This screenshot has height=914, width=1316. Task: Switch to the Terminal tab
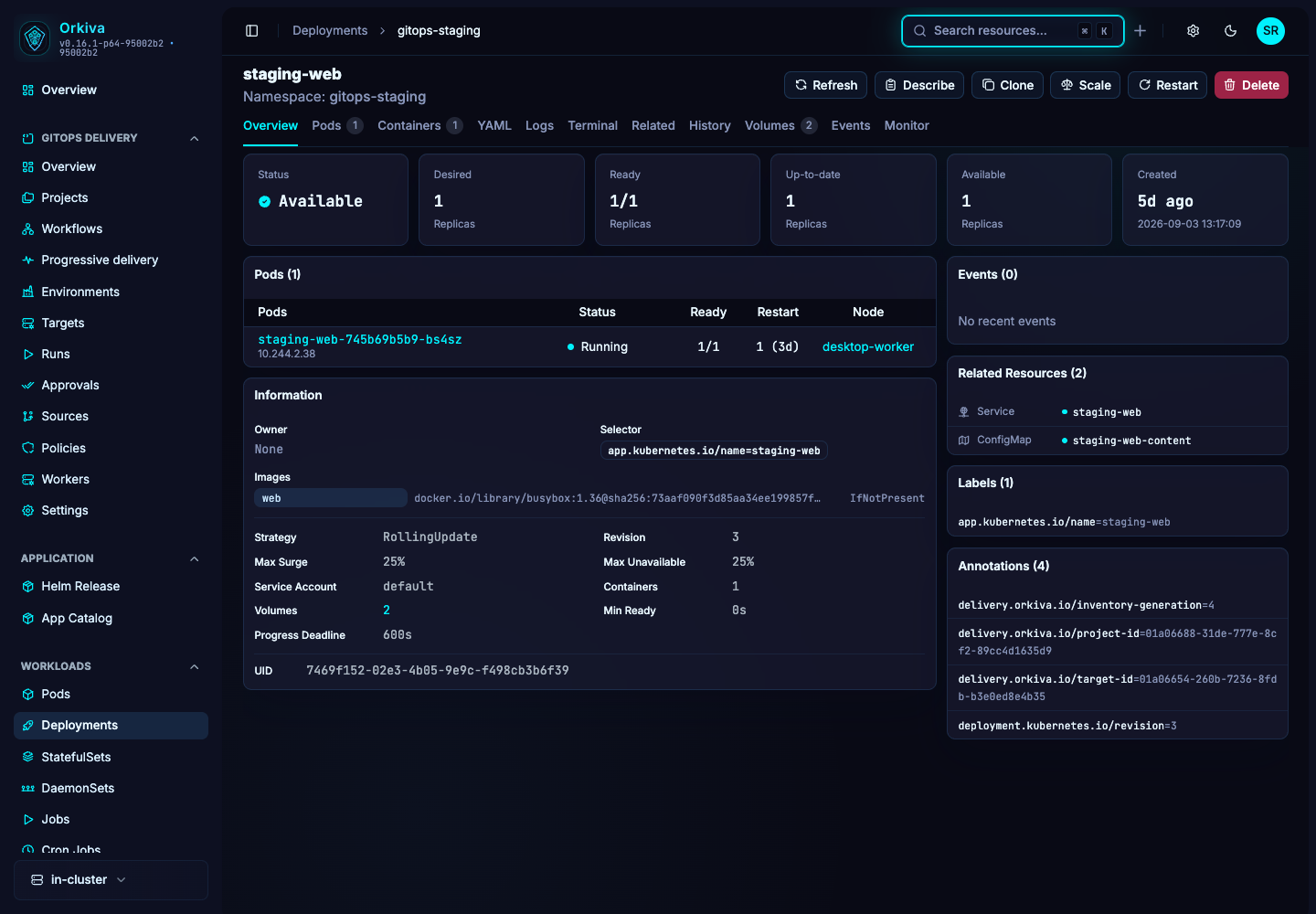[x=592, y=125]
